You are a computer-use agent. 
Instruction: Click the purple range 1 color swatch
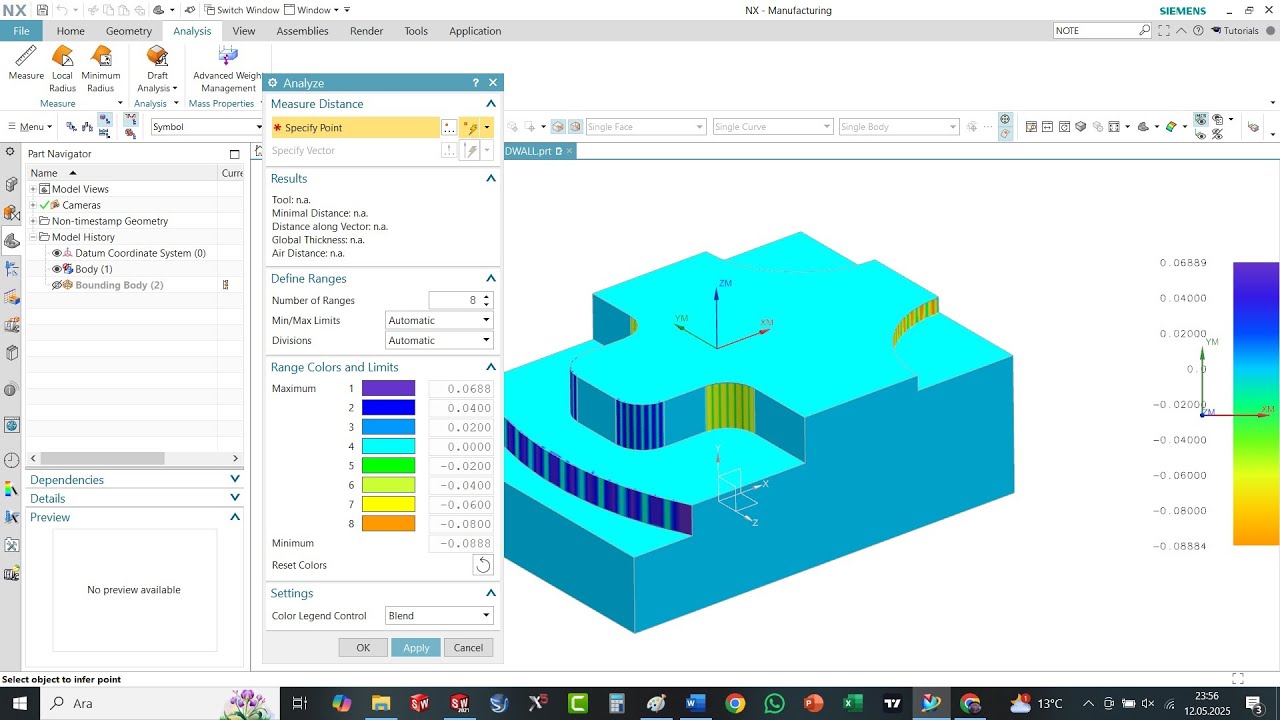click(388, 388)
